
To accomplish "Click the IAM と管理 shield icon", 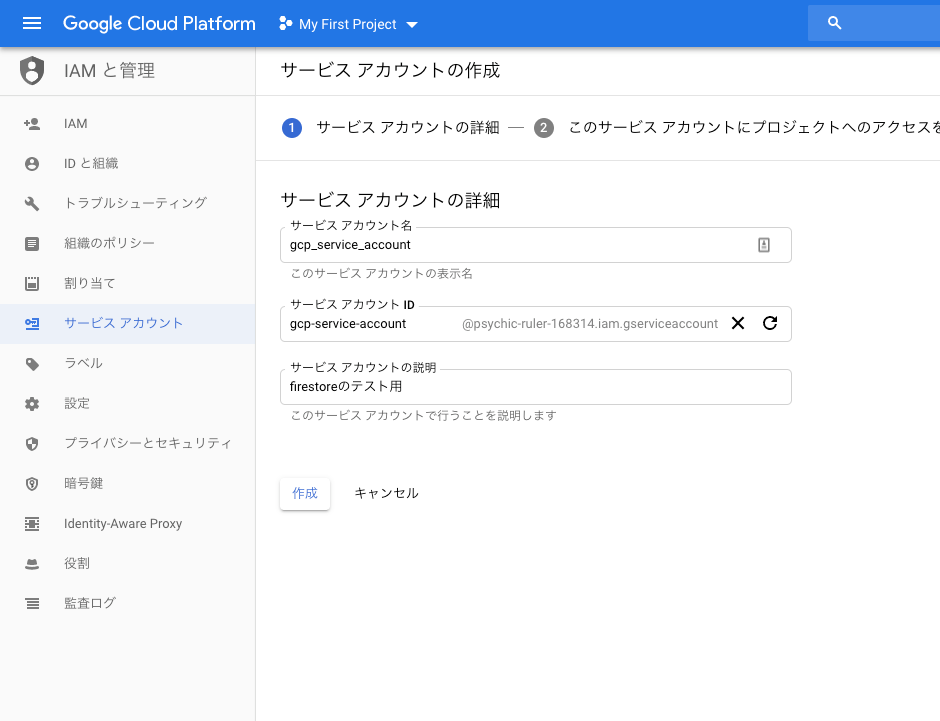I will 32,71.
